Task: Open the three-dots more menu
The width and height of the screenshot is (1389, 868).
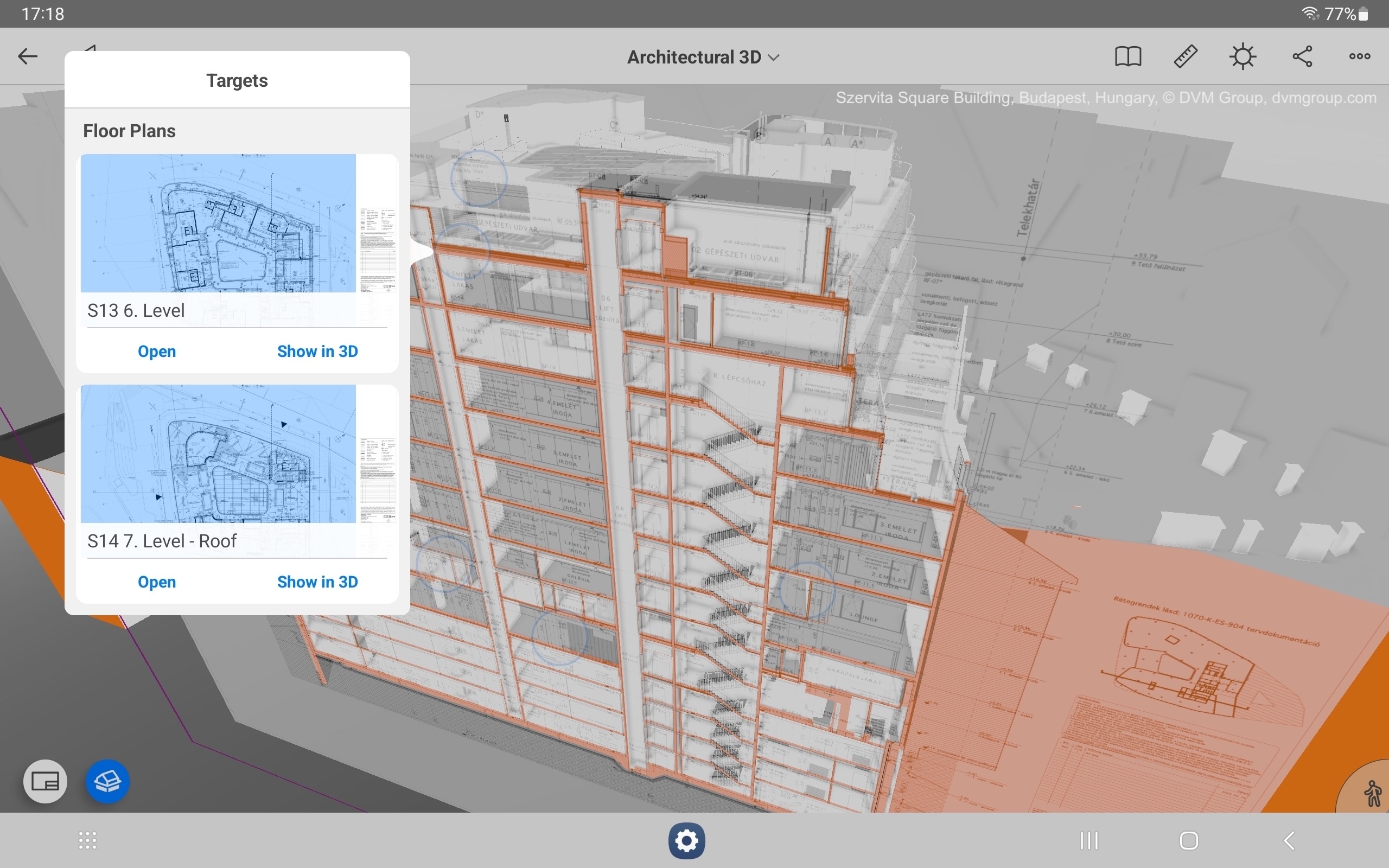Action: click(x=1360, y=56)
